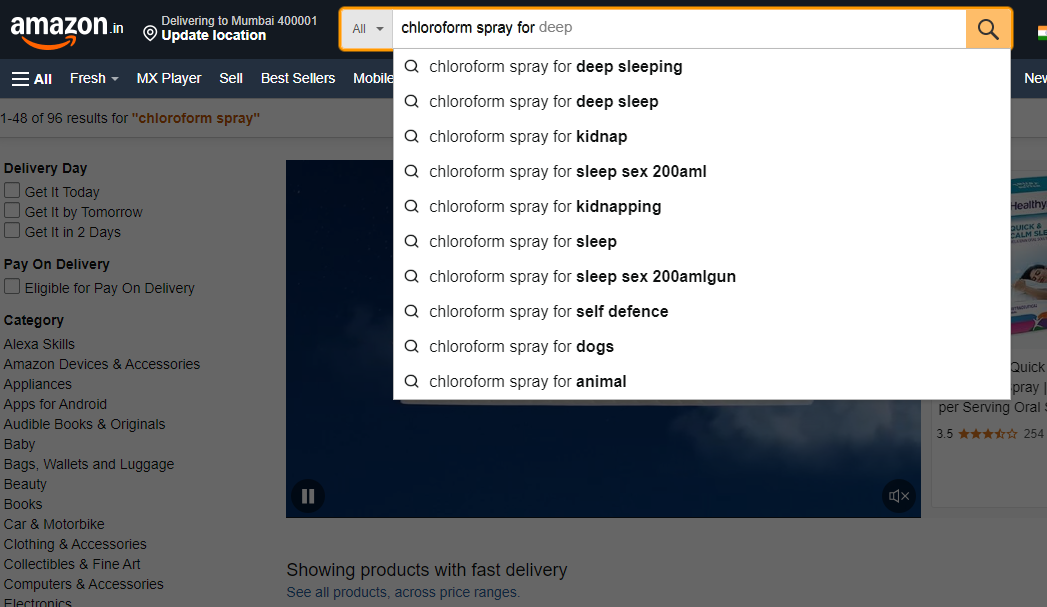
Task: Check the Get It Today box
Action: click(x=12, y=191)
